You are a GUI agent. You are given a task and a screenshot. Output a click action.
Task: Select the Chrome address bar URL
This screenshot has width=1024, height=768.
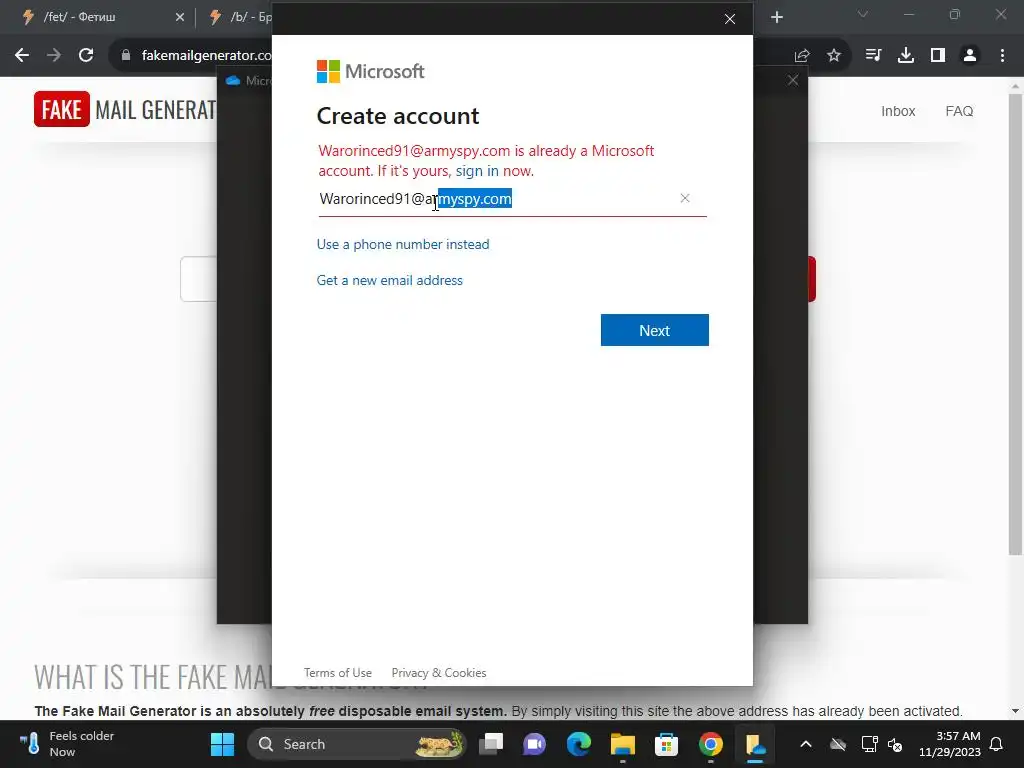(206, 56)
